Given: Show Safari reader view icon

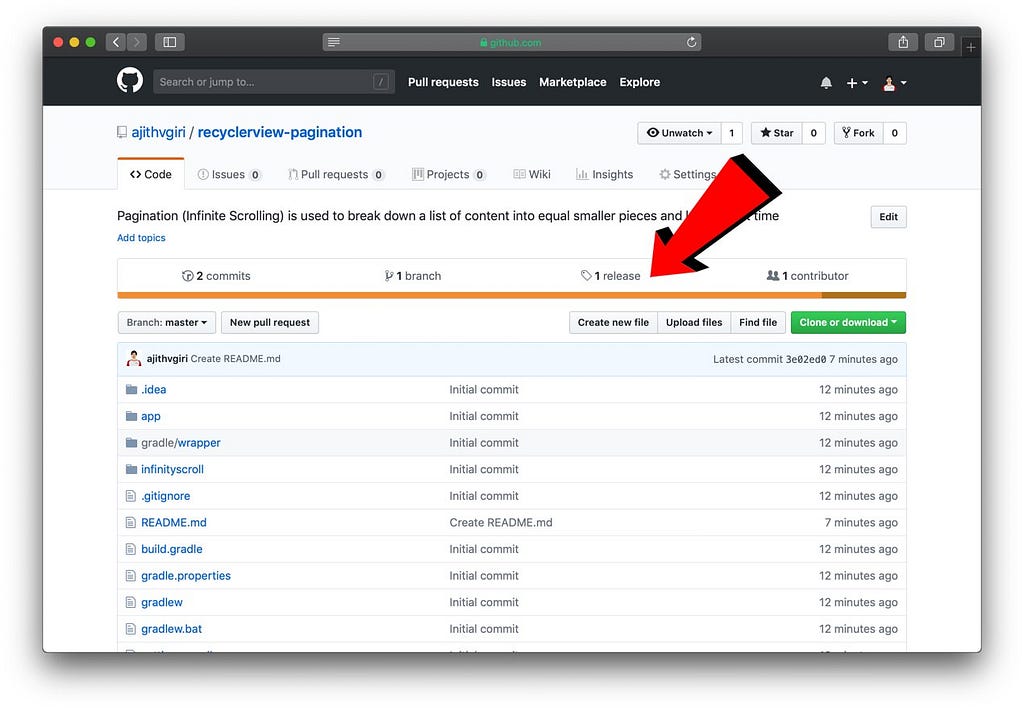Looking at the screenshot, I should coord(334,42).
